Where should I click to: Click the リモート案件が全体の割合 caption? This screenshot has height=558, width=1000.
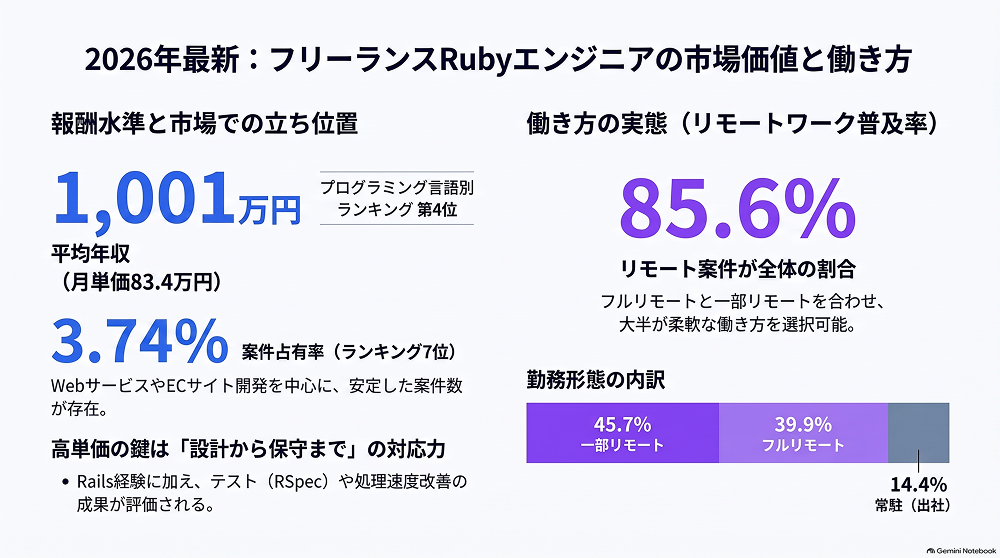coord(738,269)
